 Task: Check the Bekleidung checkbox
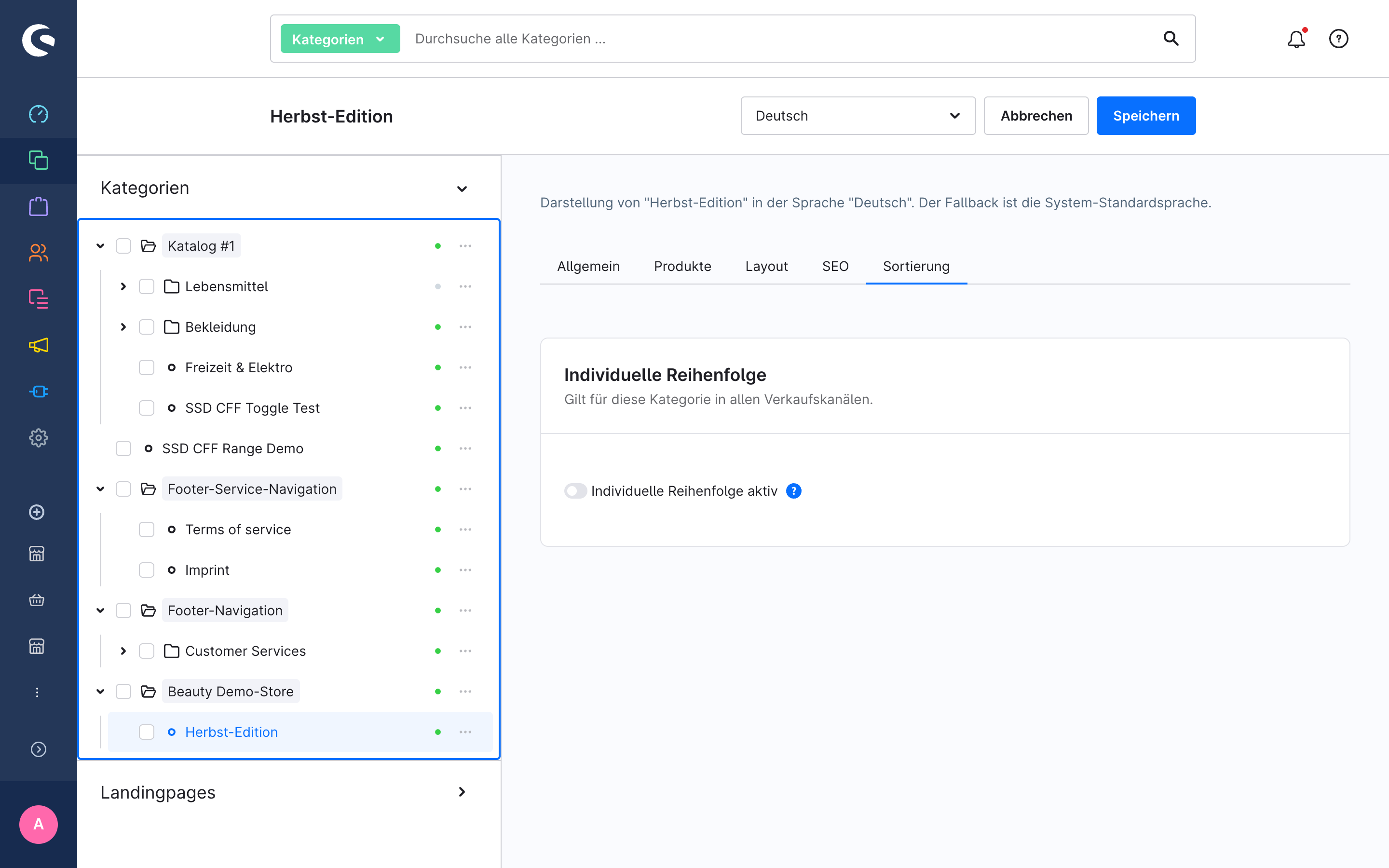(146, 327)
